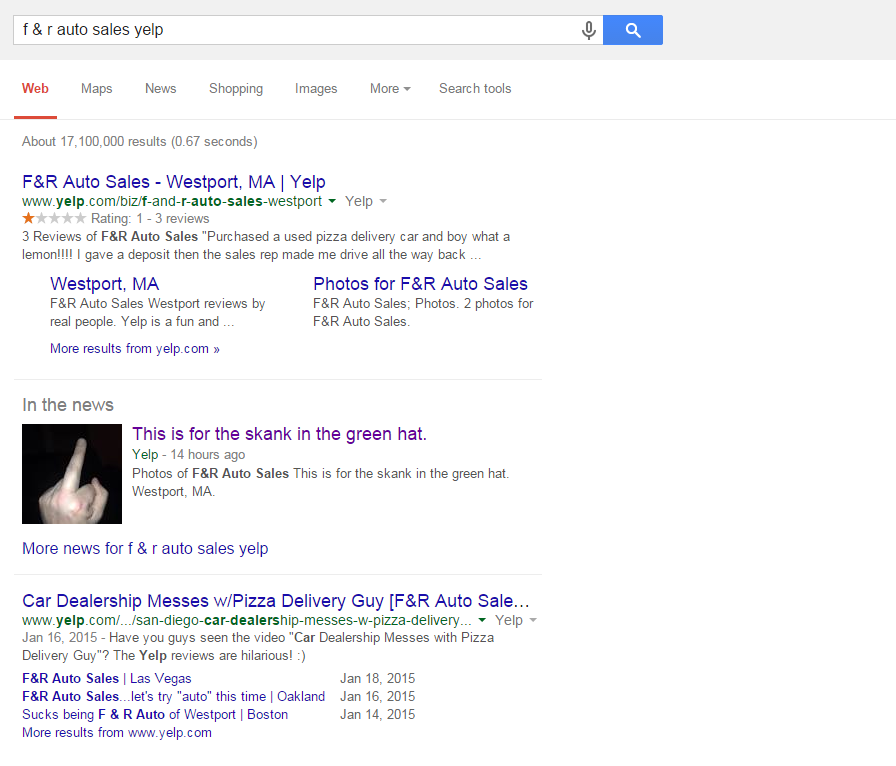Click 'More results from www.yelp.com'
896x766 pixels.
pos(117,733)
